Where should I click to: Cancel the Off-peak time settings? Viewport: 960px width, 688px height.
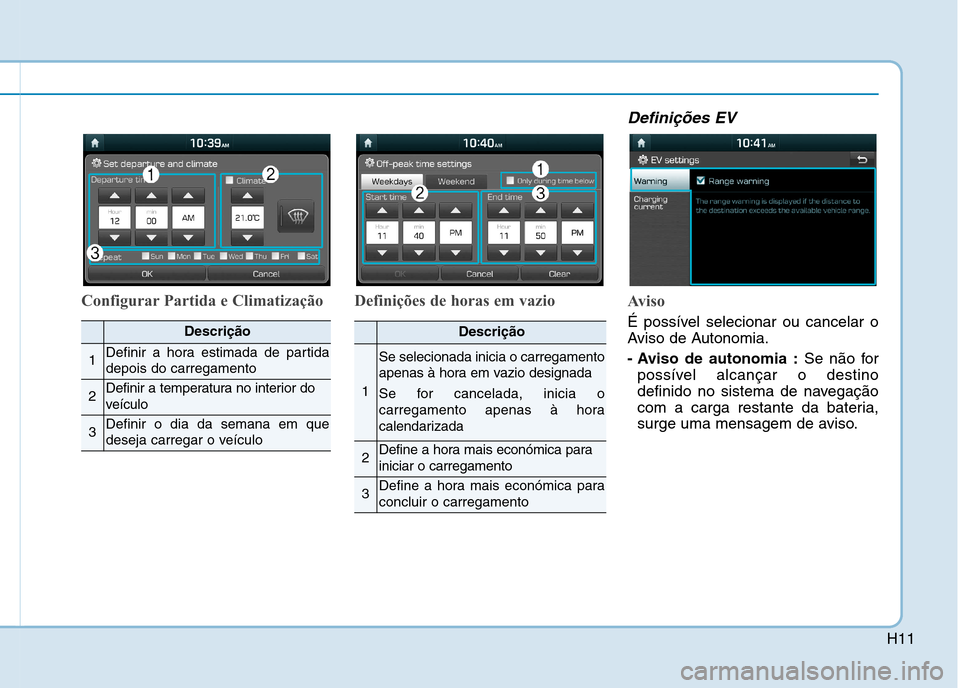coord(479,274)
